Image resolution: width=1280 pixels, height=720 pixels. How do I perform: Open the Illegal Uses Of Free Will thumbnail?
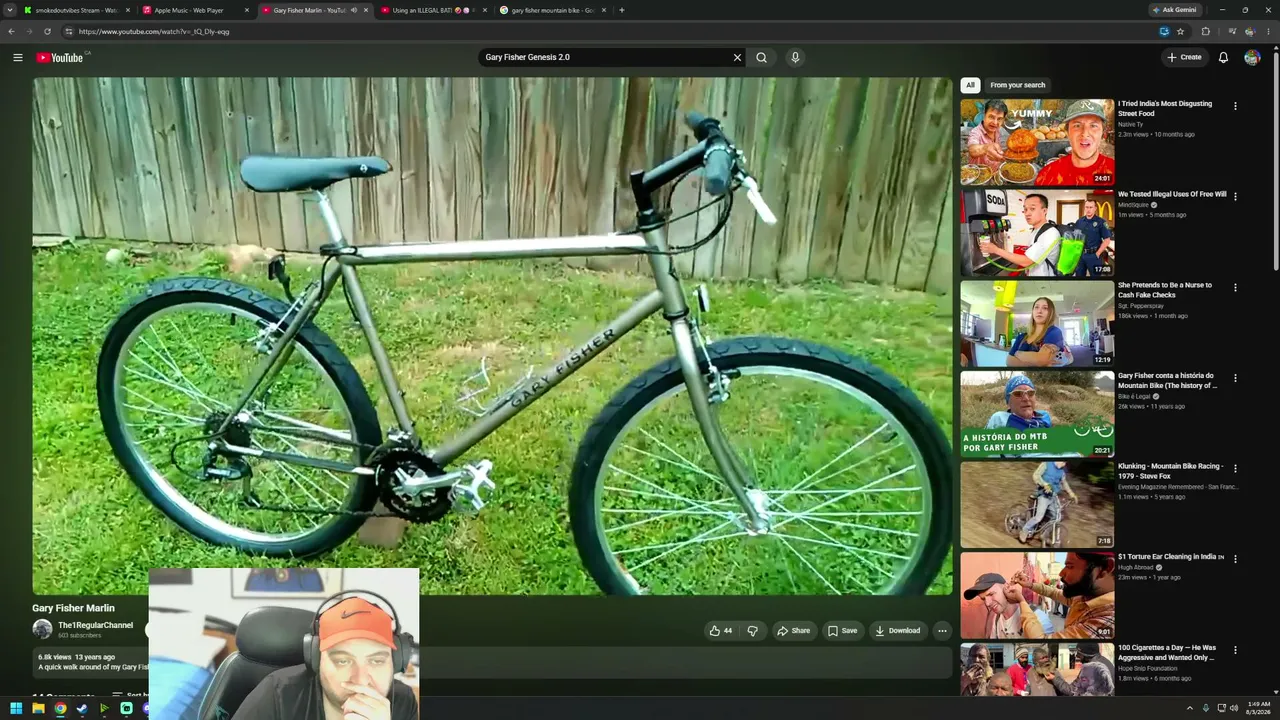[x=1037, y=233]
